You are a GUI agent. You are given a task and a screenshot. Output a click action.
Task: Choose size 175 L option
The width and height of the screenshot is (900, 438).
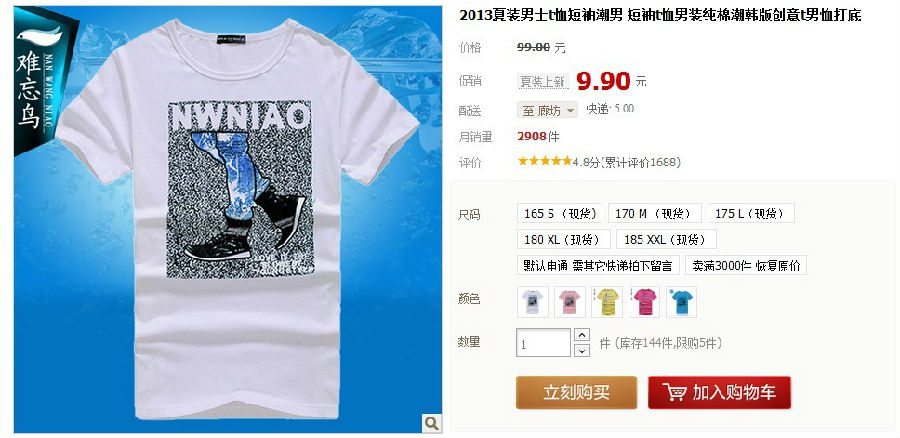(x=751, y=213)
